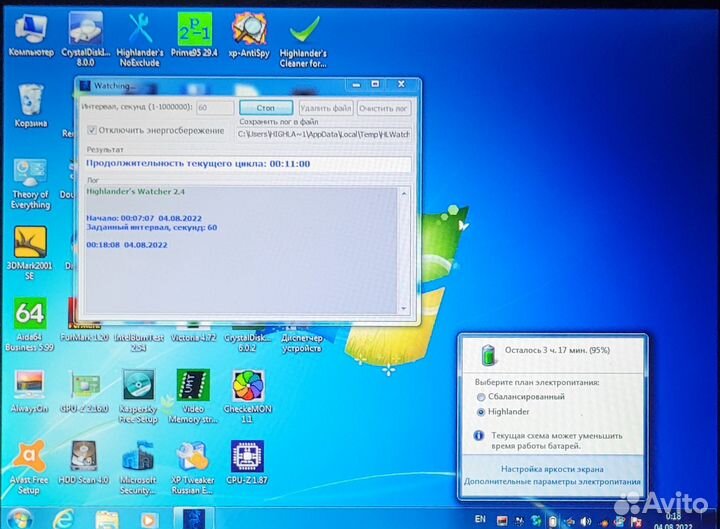This screenshot has width=720, height=529.
Task: Click Заданный интервал, секунд: 60 log line
Action: pos(152,227)
